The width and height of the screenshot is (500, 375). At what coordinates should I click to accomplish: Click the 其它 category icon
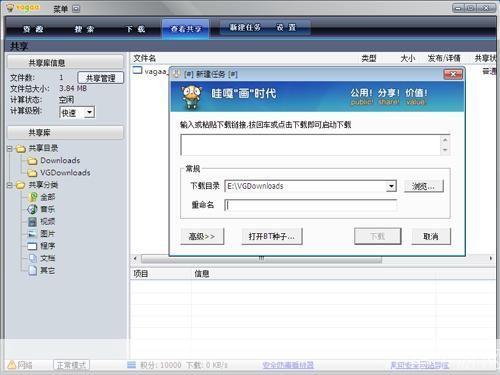[x=33, y=270]
